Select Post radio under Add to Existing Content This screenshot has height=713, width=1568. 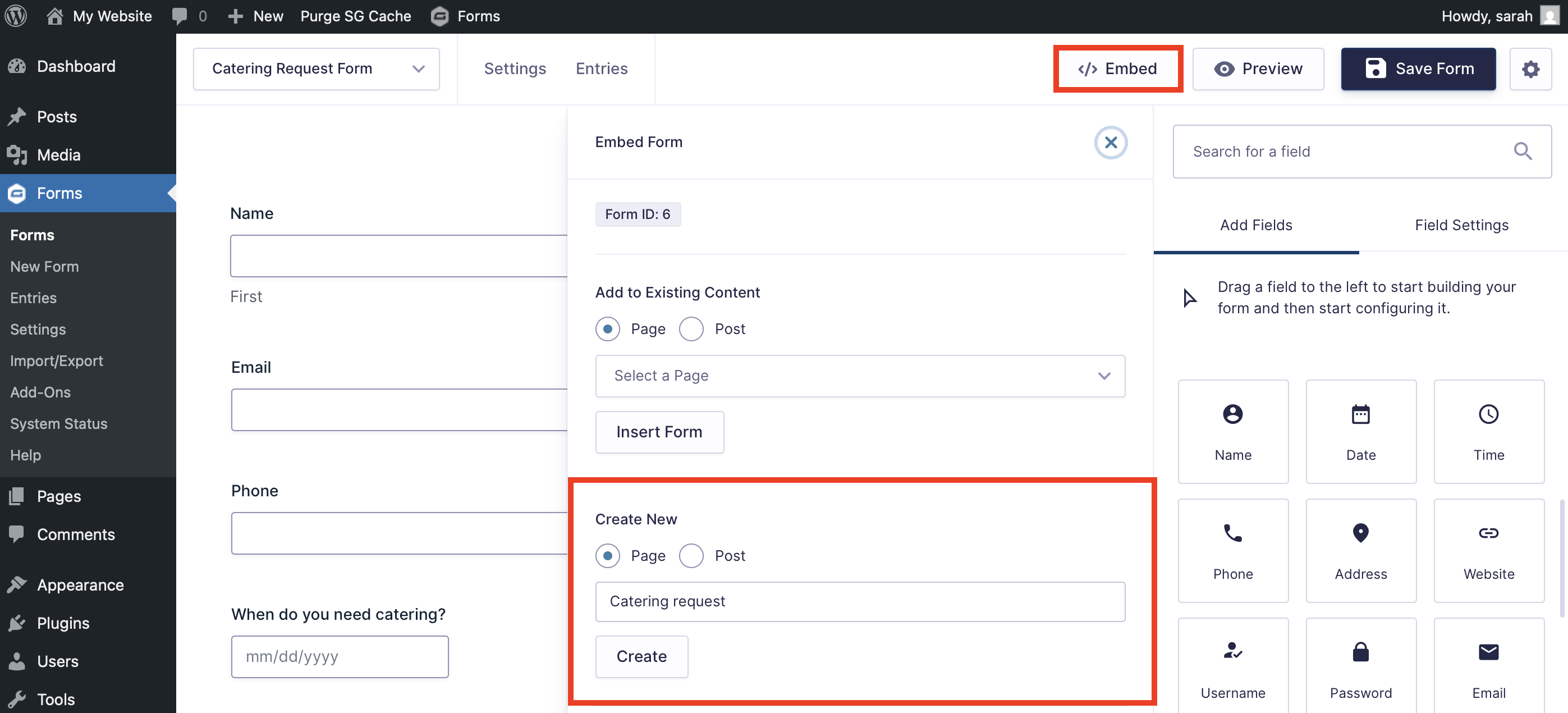(x=691, y=329)
